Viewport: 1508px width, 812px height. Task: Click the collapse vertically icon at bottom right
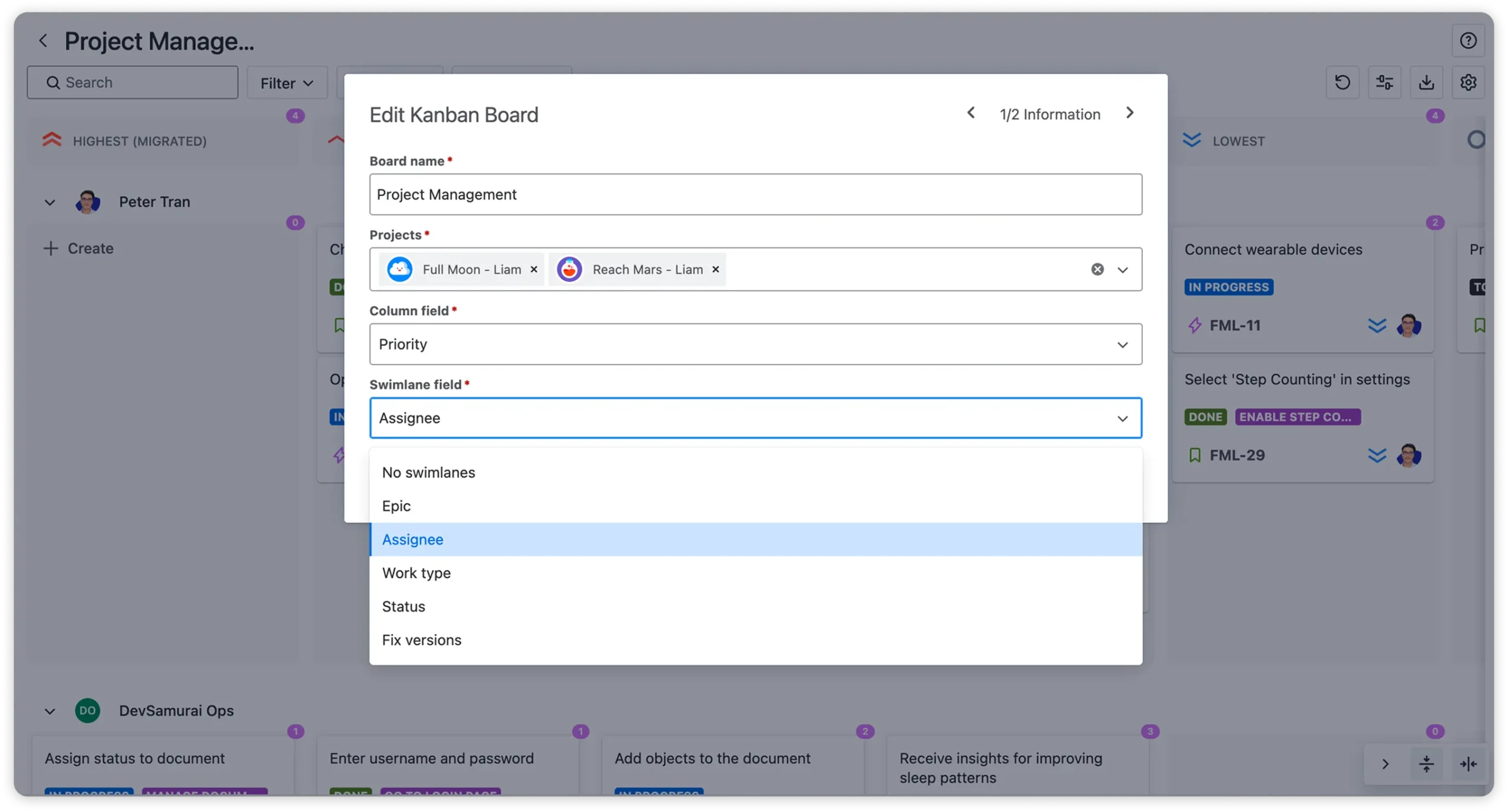point(1426,764)
